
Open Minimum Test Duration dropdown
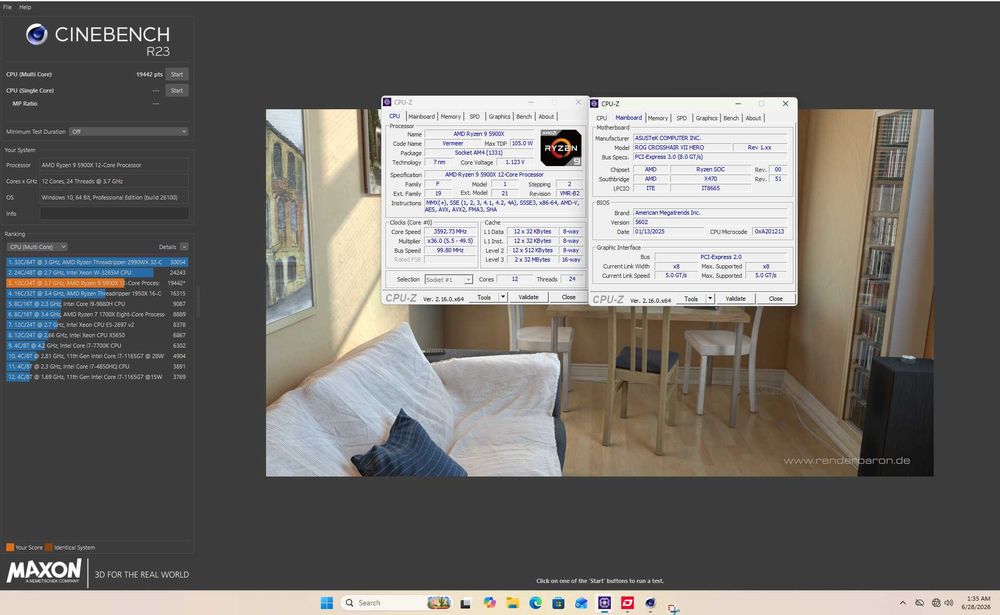click(x=128, y=131)
